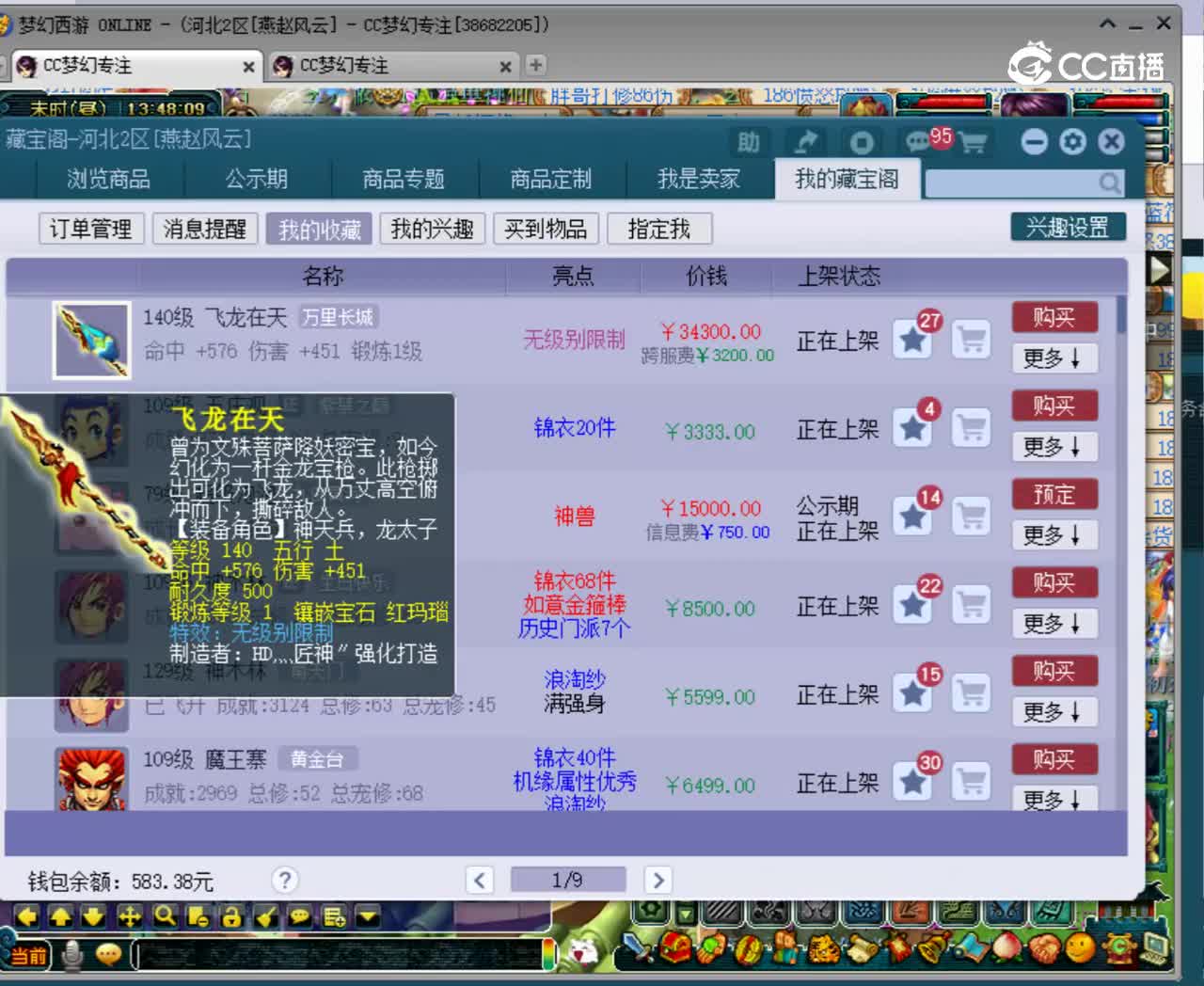The height and width of the screenshot is (986, 1204).
Task: Open the 兴趣设置 button
Action: click(x=1069, y=227)
